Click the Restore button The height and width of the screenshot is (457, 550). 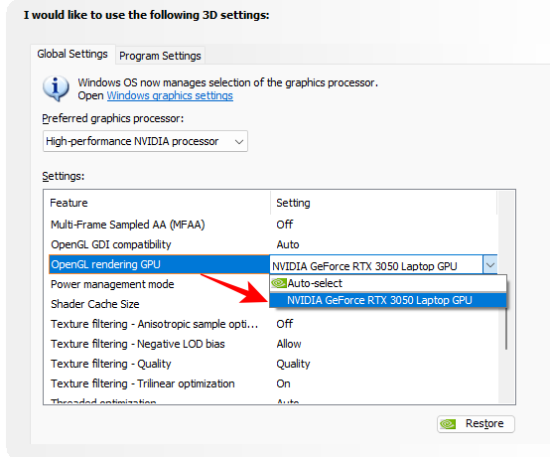(476, 424)
